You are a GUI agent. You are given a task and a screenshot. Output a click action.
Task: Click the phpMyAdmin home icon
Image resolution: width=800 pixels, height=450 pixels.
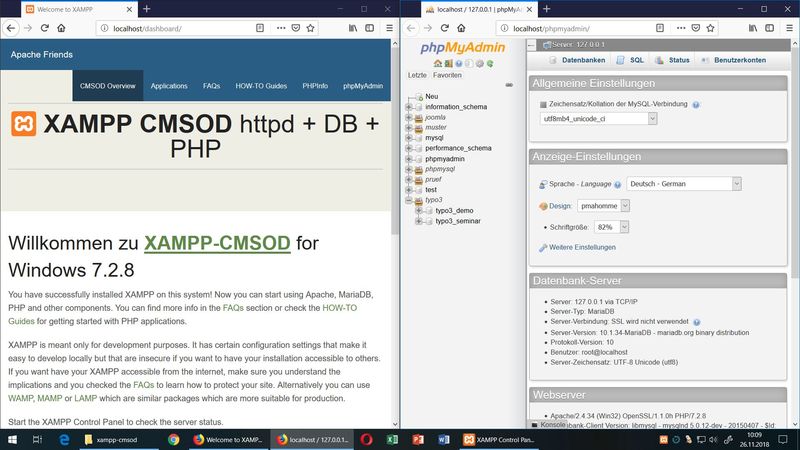point(437,63)
